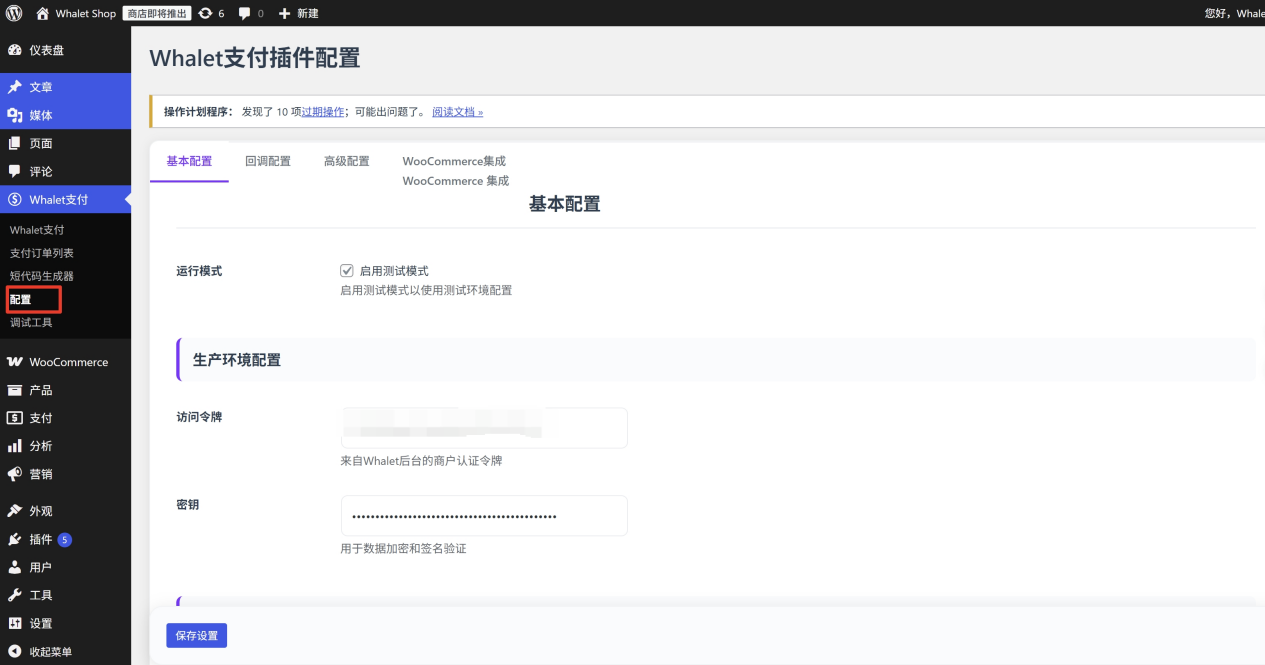This screenshot has height=665, width=1265.
Task: Click the 过期操作 link in the notice
Action: (x=323, y=111)
